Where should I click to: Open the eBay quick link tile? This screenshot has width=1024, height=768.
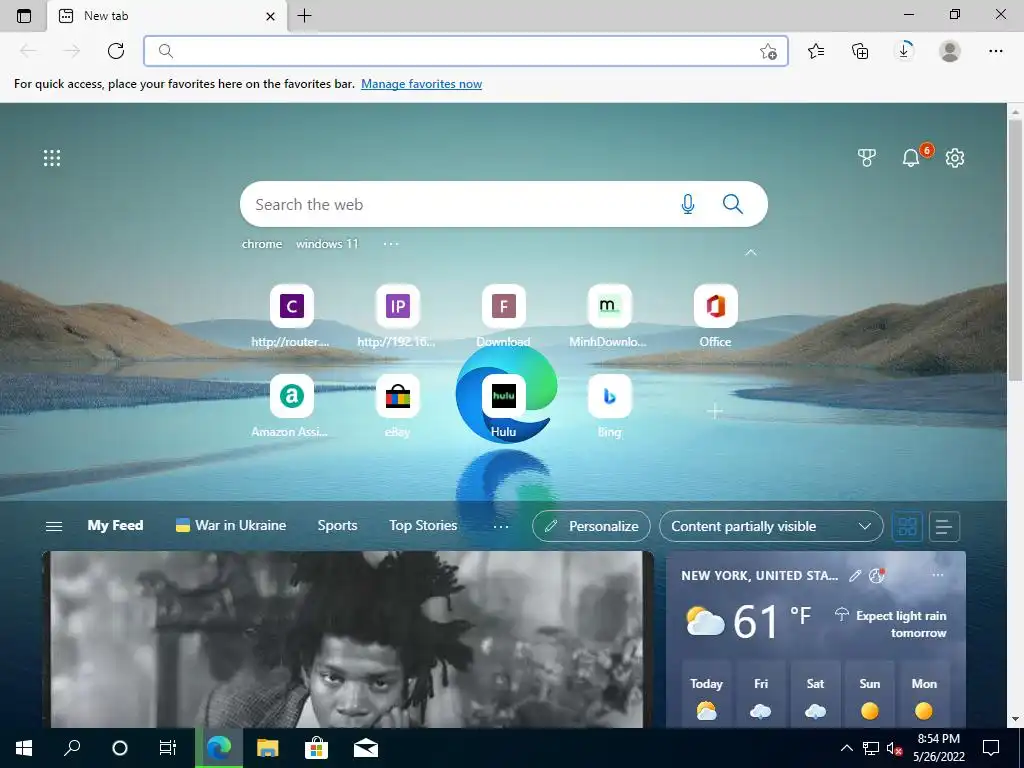click(397, 406)
